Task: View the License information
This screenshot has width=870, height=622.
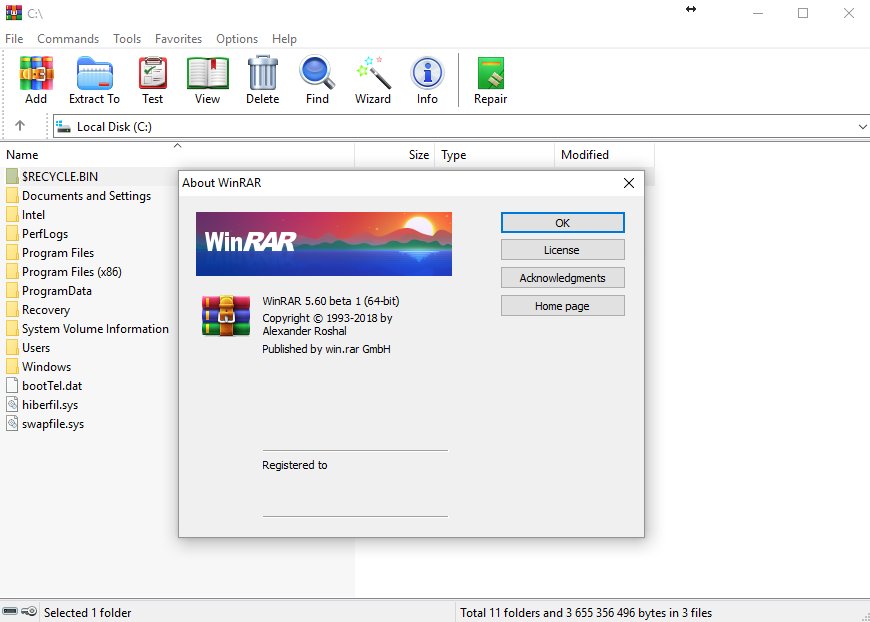Action: pyautogui.click(x=562, y=249)
